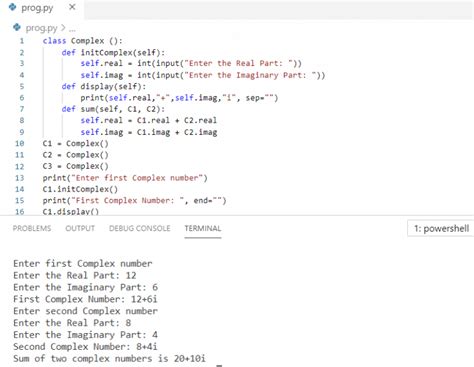Screen dimensions: 474x367
Task: Open the PROBLEMS panel tab
Action: pyautogui.click(x=32, y=228)
